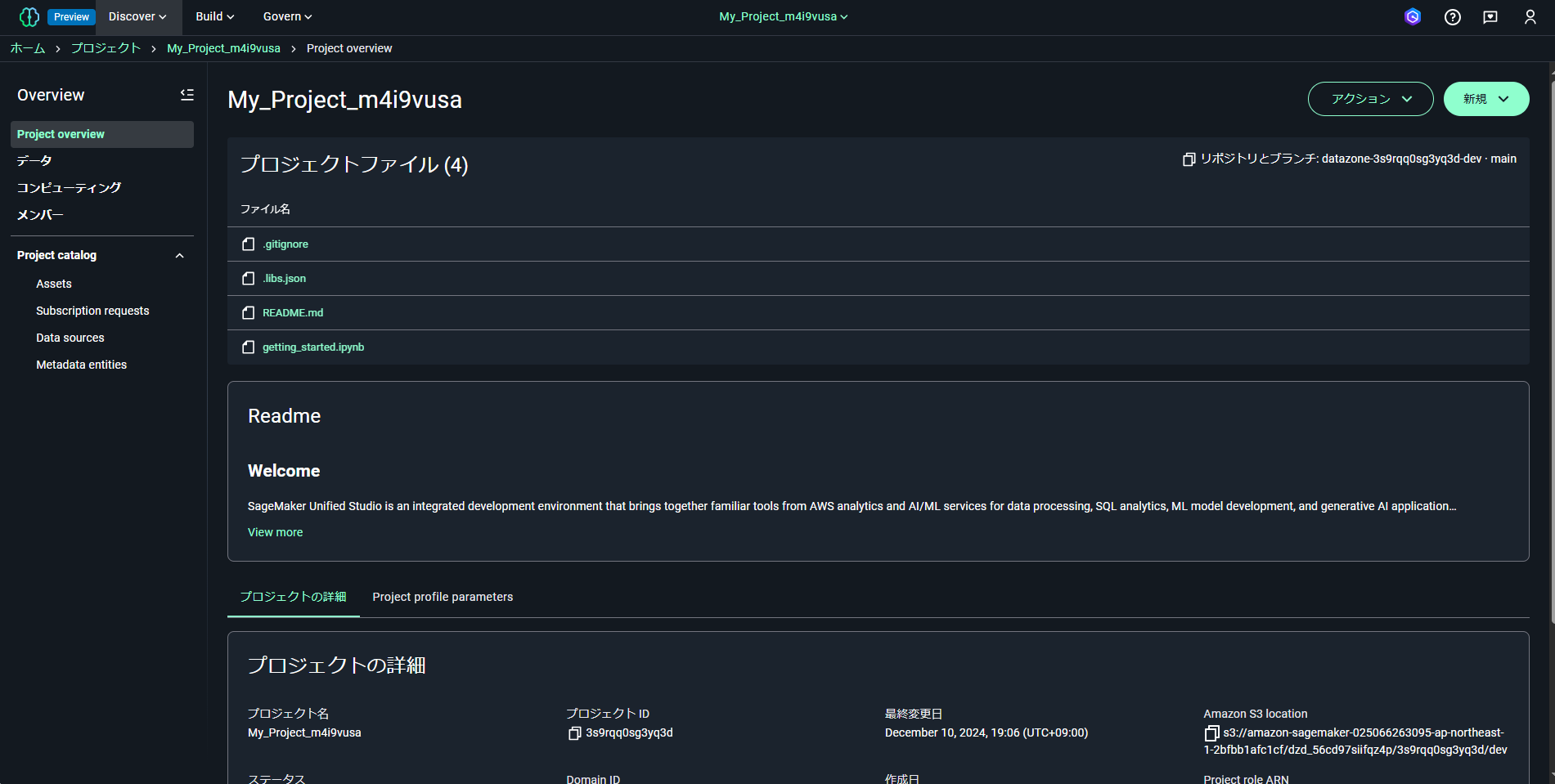The width and height of the screenshot is (1555, 784).
Task: Click the SageMaker Unified Studio logo icon
Action: click(29, 16)
